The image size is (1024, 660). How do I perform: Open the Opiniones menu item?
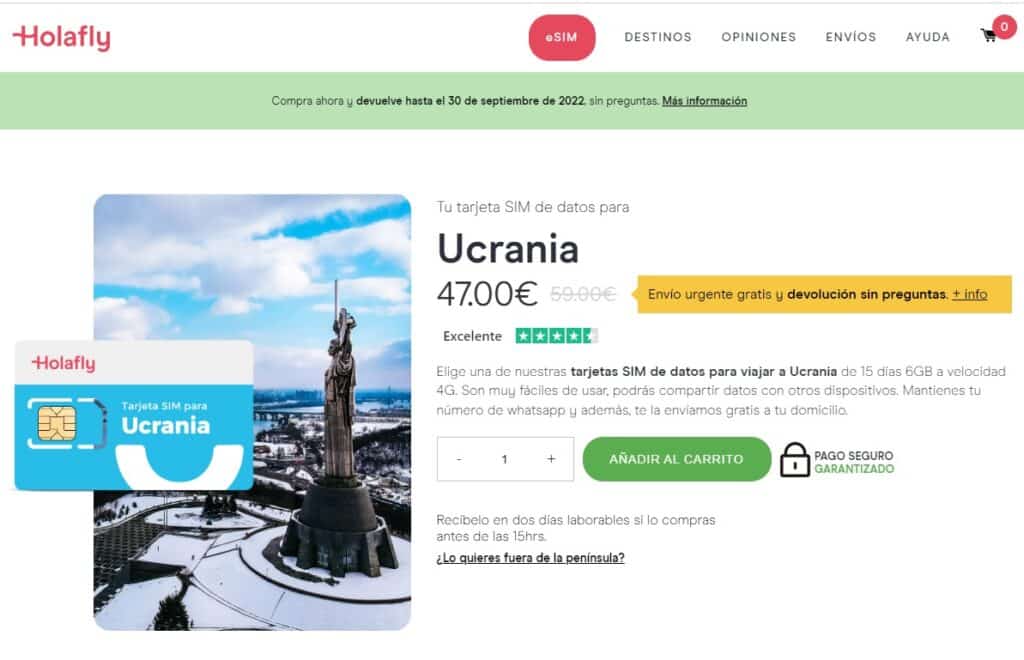758,37
